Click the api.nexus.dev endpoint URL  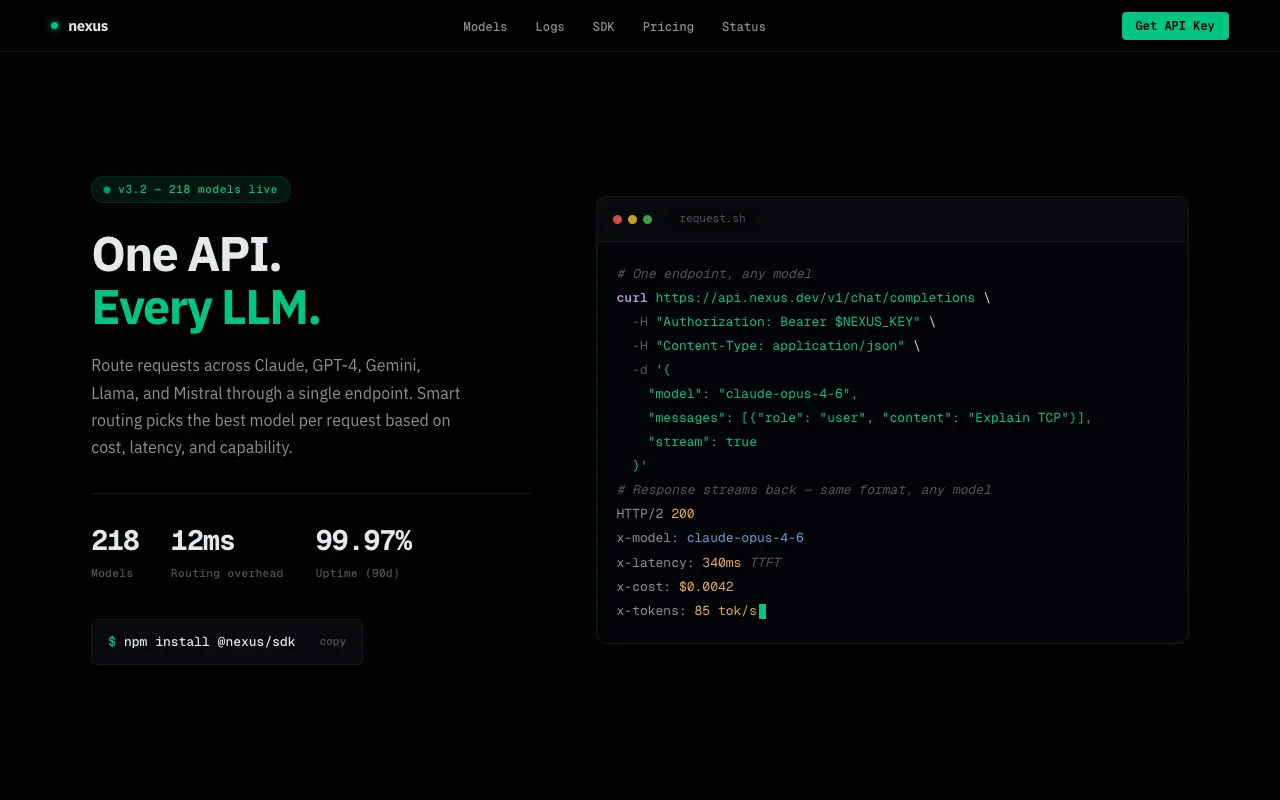tap(815, 297)
